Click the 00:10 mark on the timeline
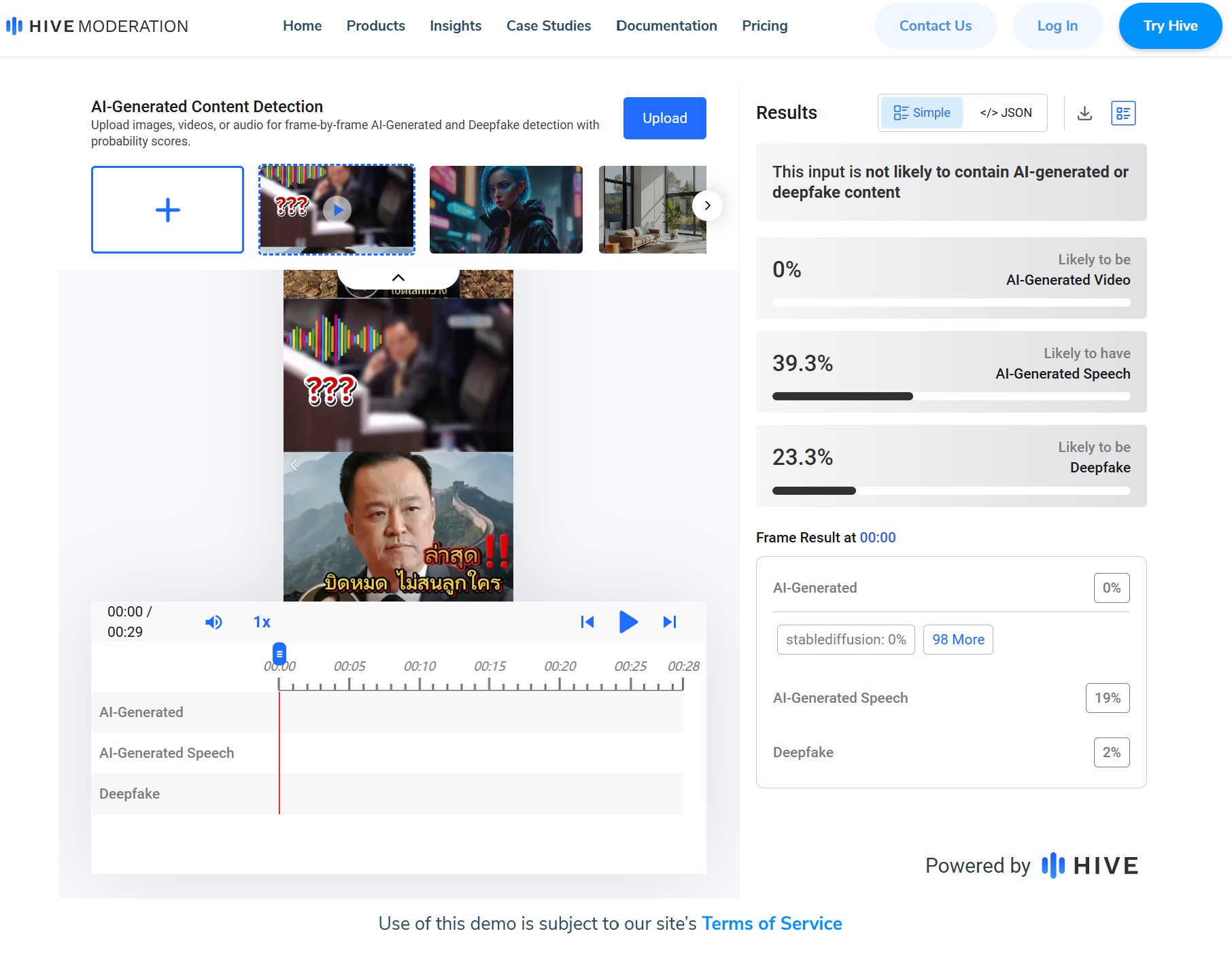The width and height of the screenshot is (1232, 957). [420, 667]
